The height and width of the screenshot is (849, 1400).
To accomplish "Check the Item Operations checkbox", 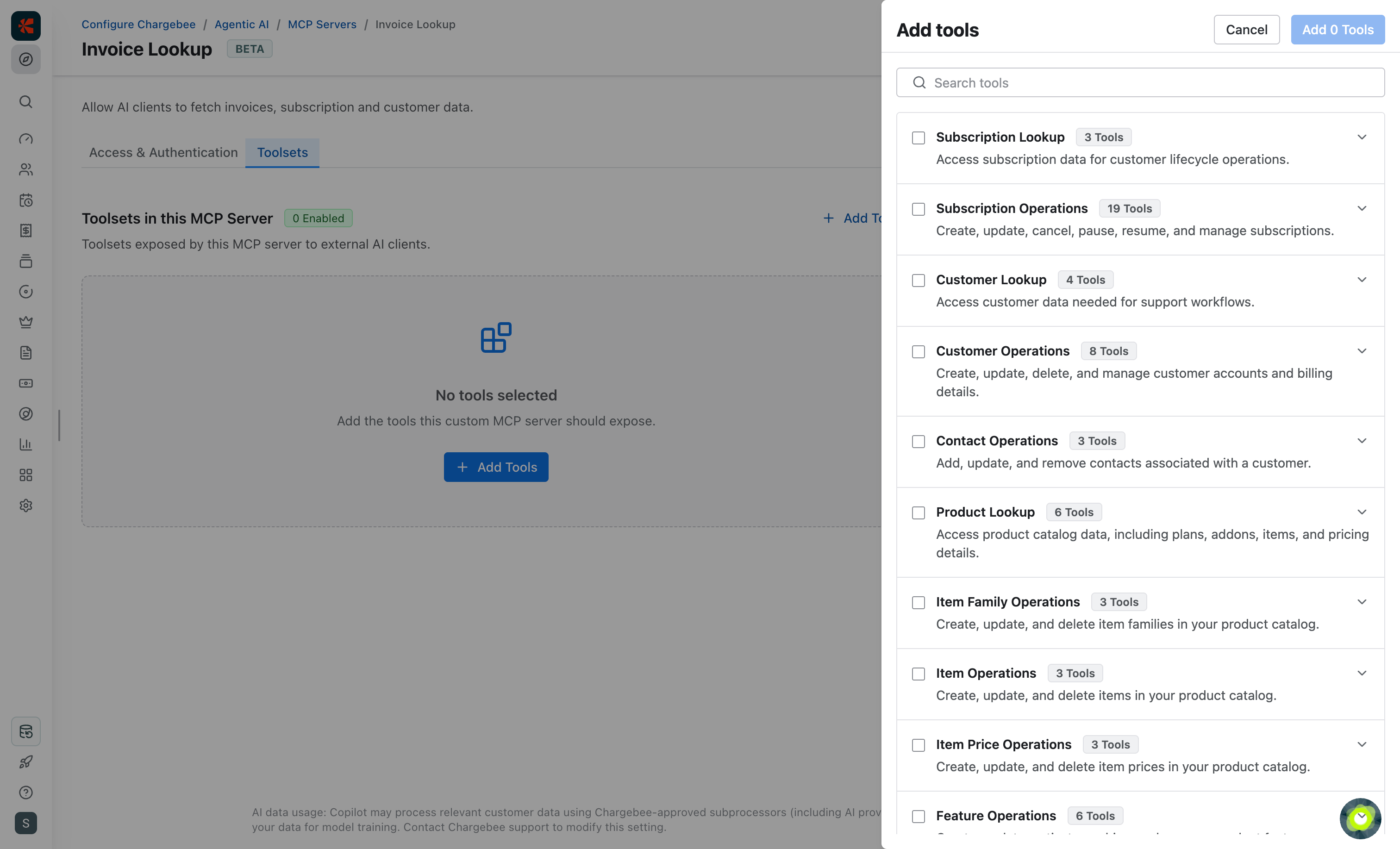I will click(x=918, y=674).
